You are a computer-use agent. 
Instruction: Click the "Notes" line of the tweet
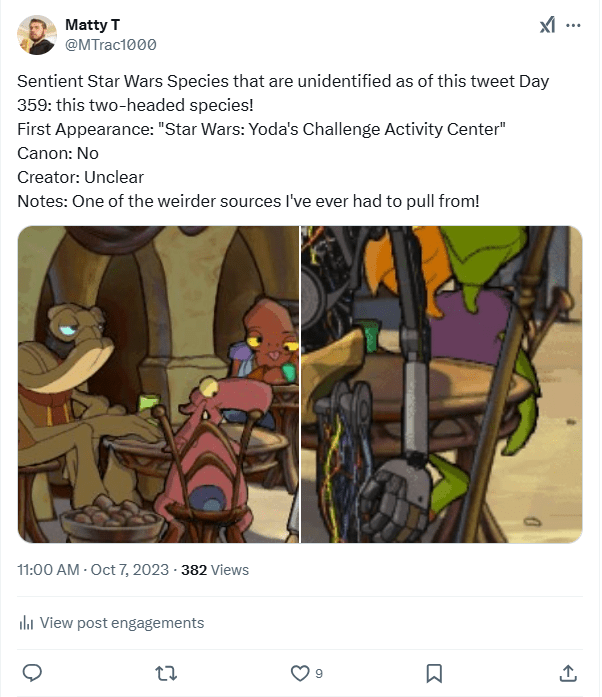click(248, 201)
